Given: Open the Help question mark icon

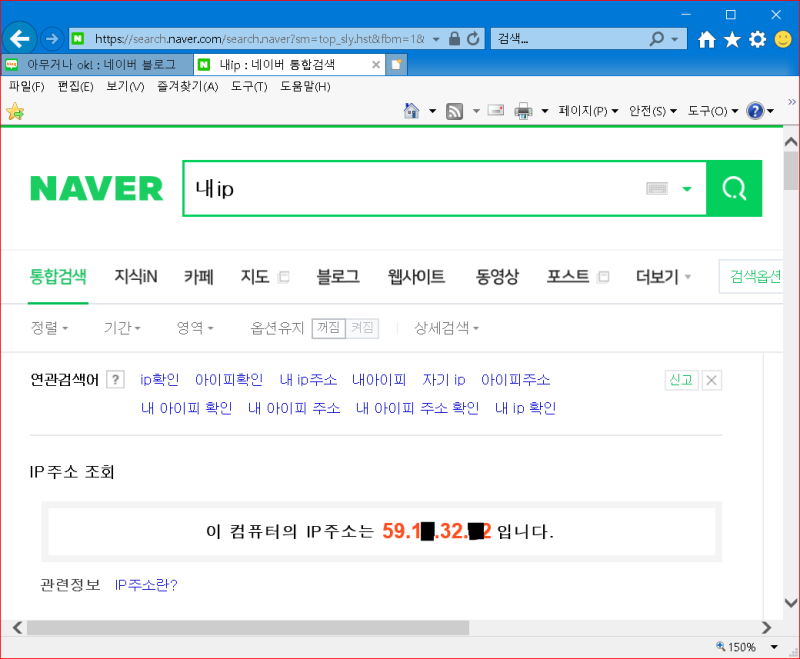Looking at the screenshot, I should tap(755, 111).
